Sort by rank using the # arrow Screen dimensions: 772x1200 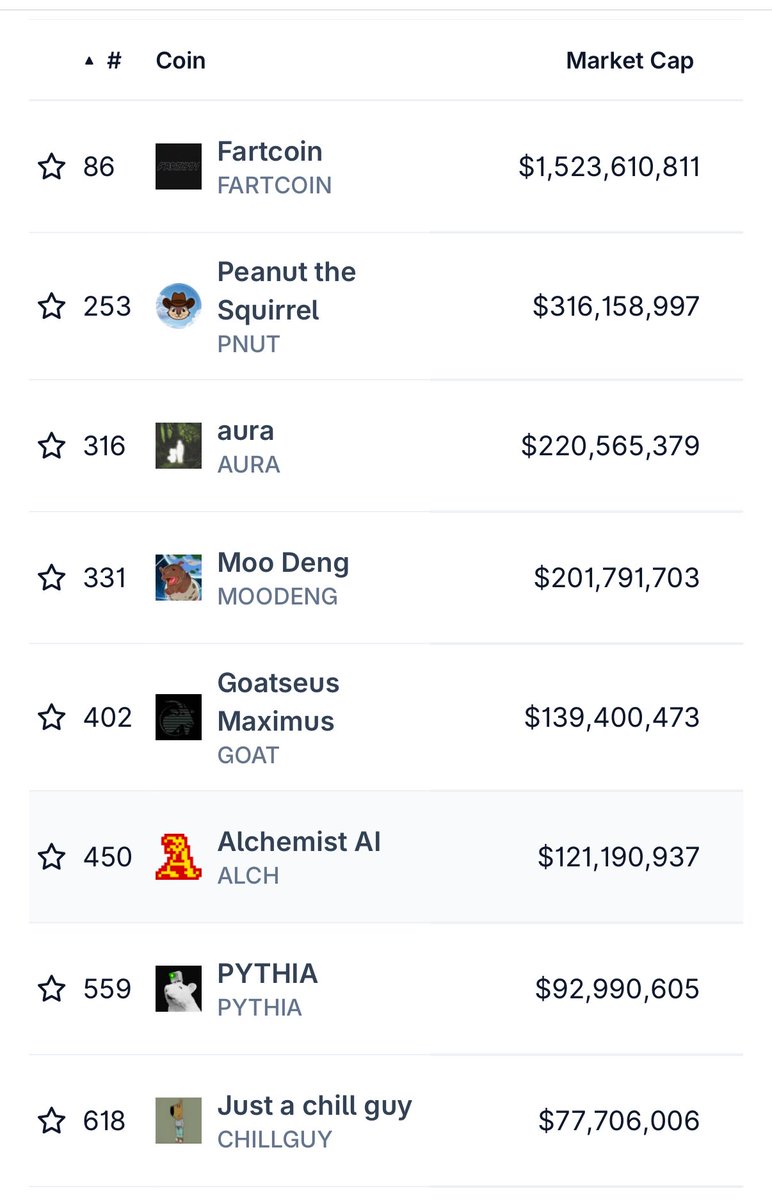[x=103, y=61]
